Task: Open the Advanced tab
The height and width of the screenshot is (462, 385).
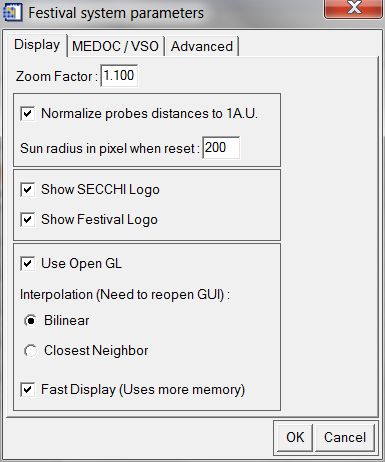Action: click(202, 46)
